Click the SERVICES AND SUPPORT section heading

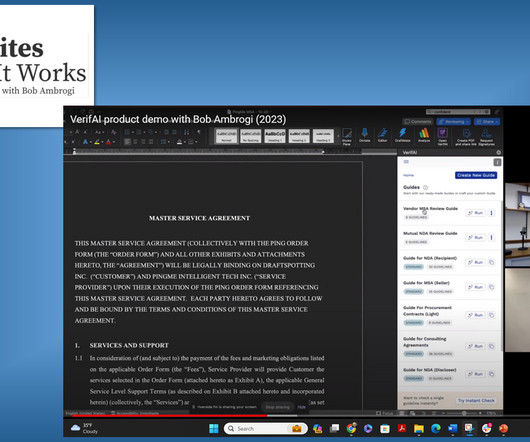(129, 345)
